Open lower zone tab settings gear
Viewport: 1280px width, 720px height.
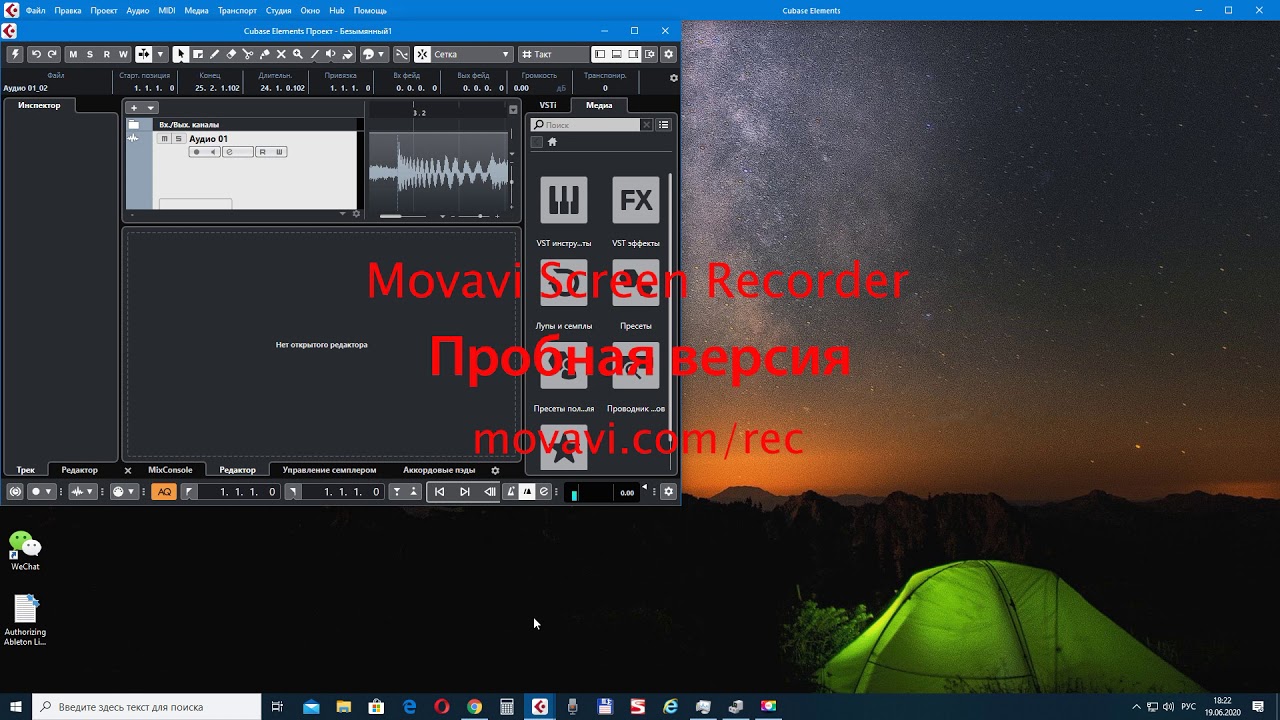[494, 470]
